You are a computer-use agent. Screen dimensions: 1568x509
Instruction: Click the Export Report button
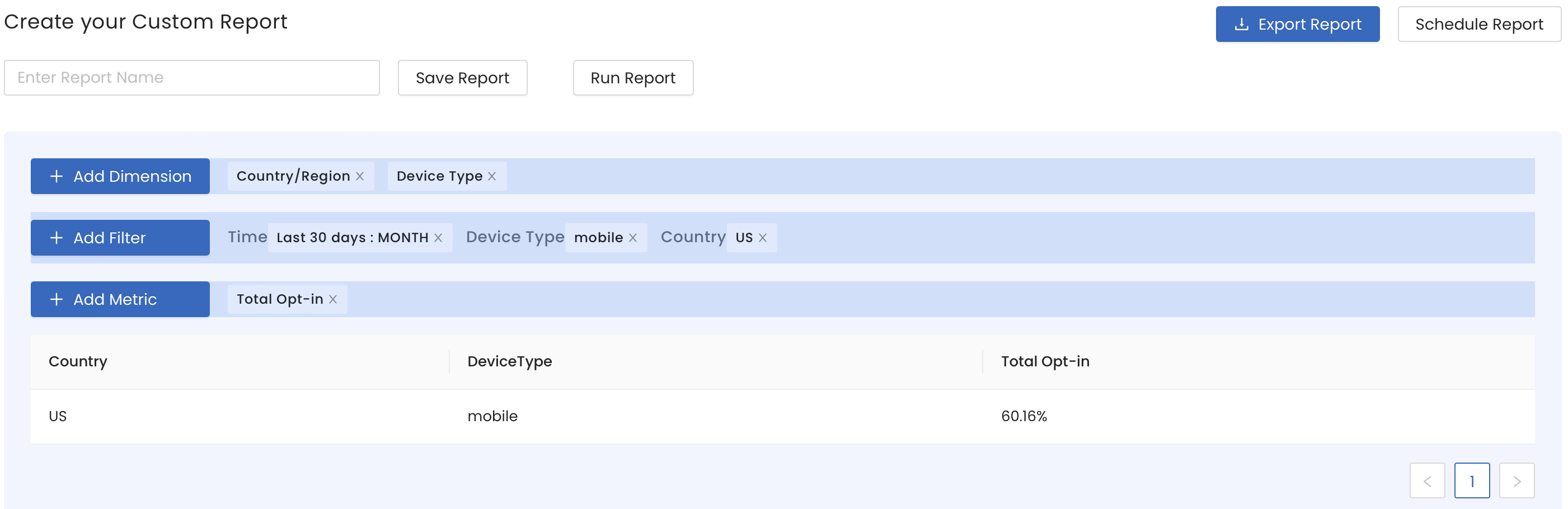point(1297,24)
